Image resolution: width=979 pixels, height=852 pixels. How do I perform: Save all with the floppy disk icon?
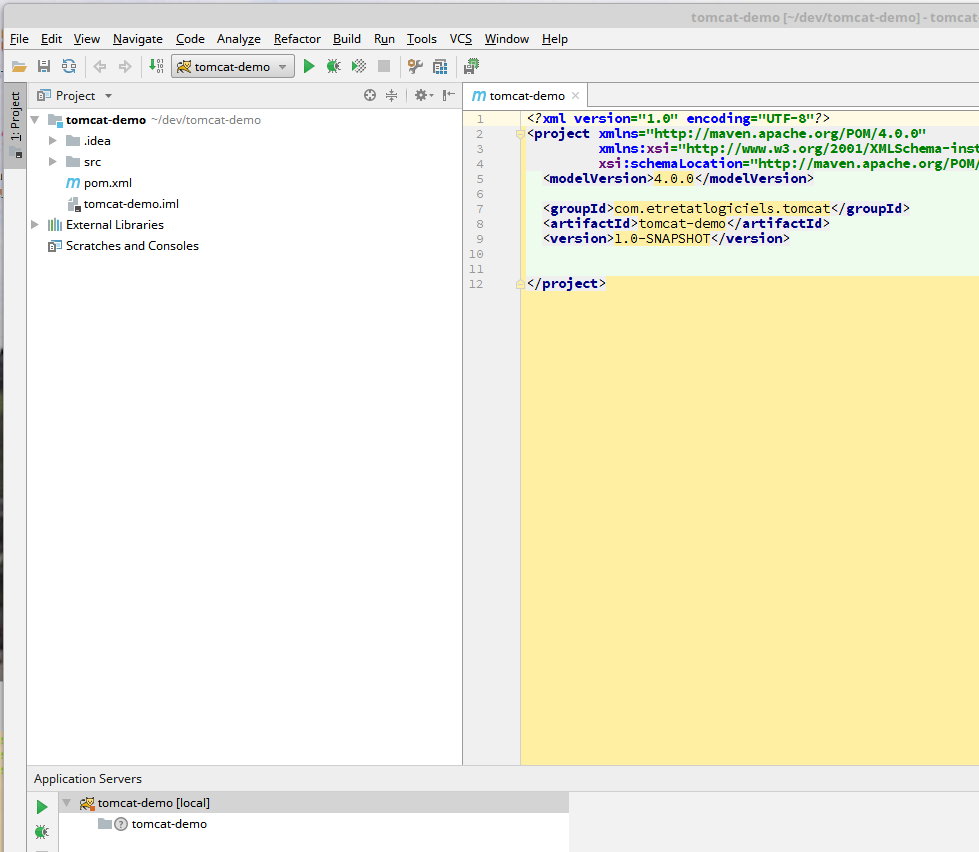click(44, 66)
